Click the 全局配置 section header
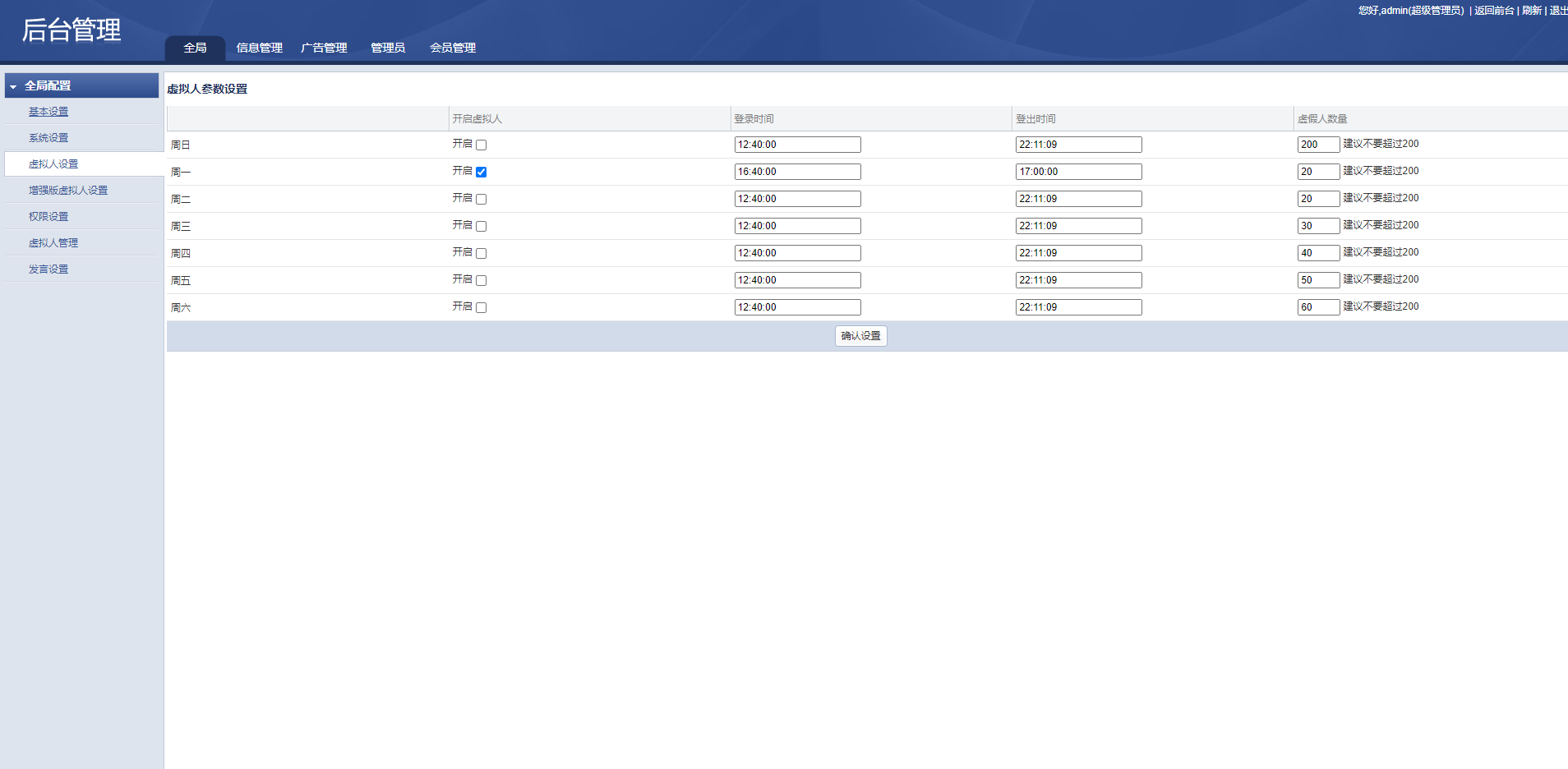The height and width of the screenshot is (769, 1568). coord(81,85)
